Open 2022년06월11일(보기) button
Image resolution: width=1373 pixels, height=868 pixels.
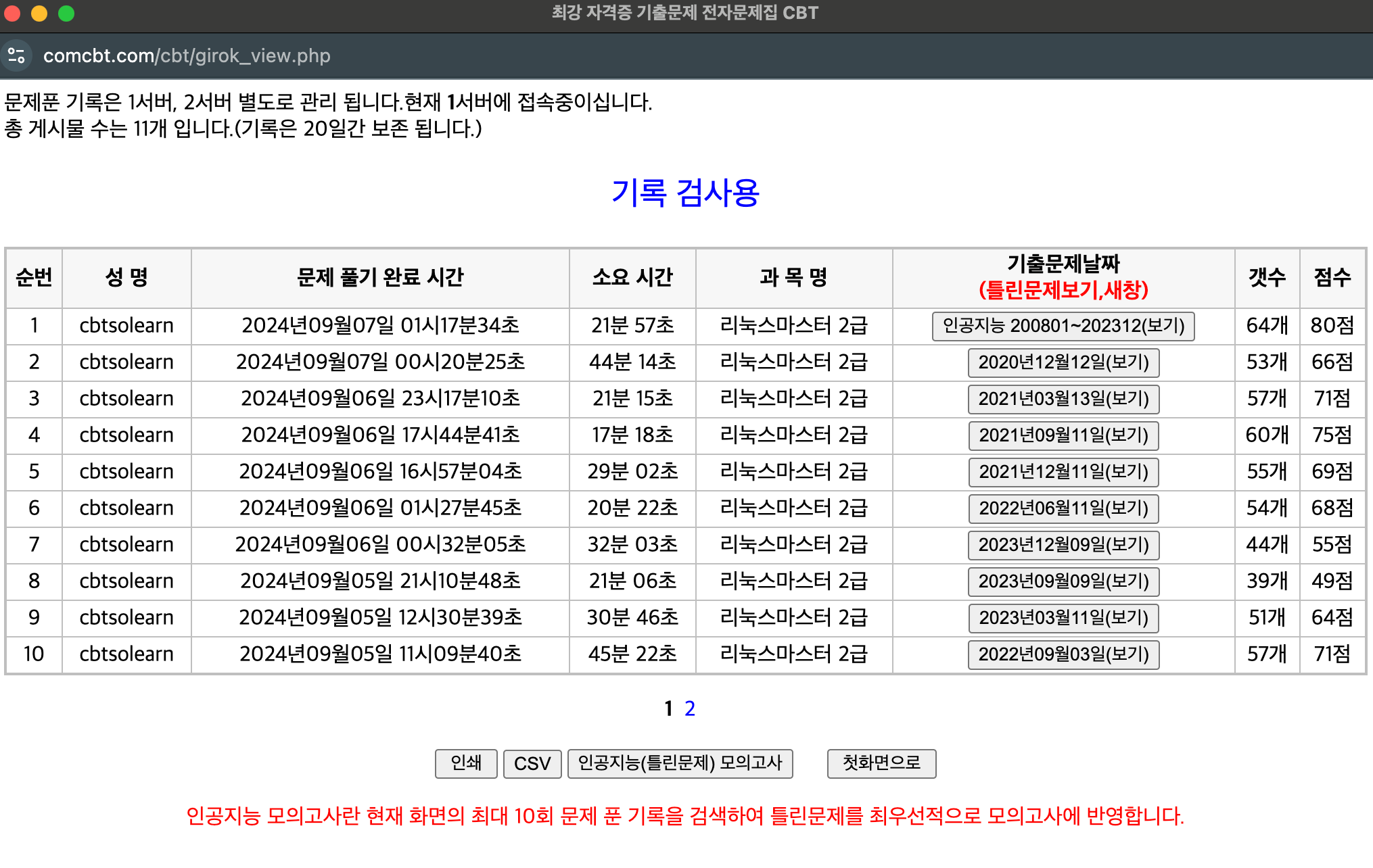point(1063,508)
